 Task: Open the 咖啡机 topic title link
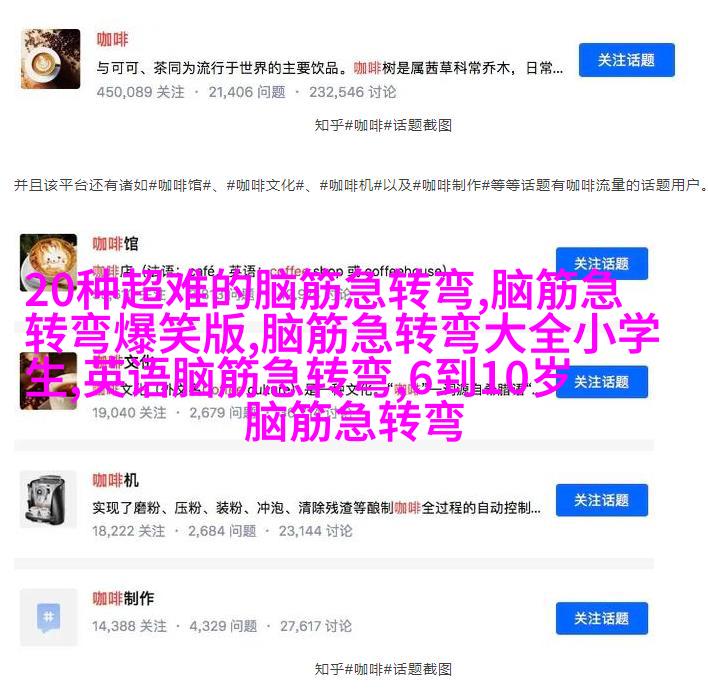tap(116, 481)
